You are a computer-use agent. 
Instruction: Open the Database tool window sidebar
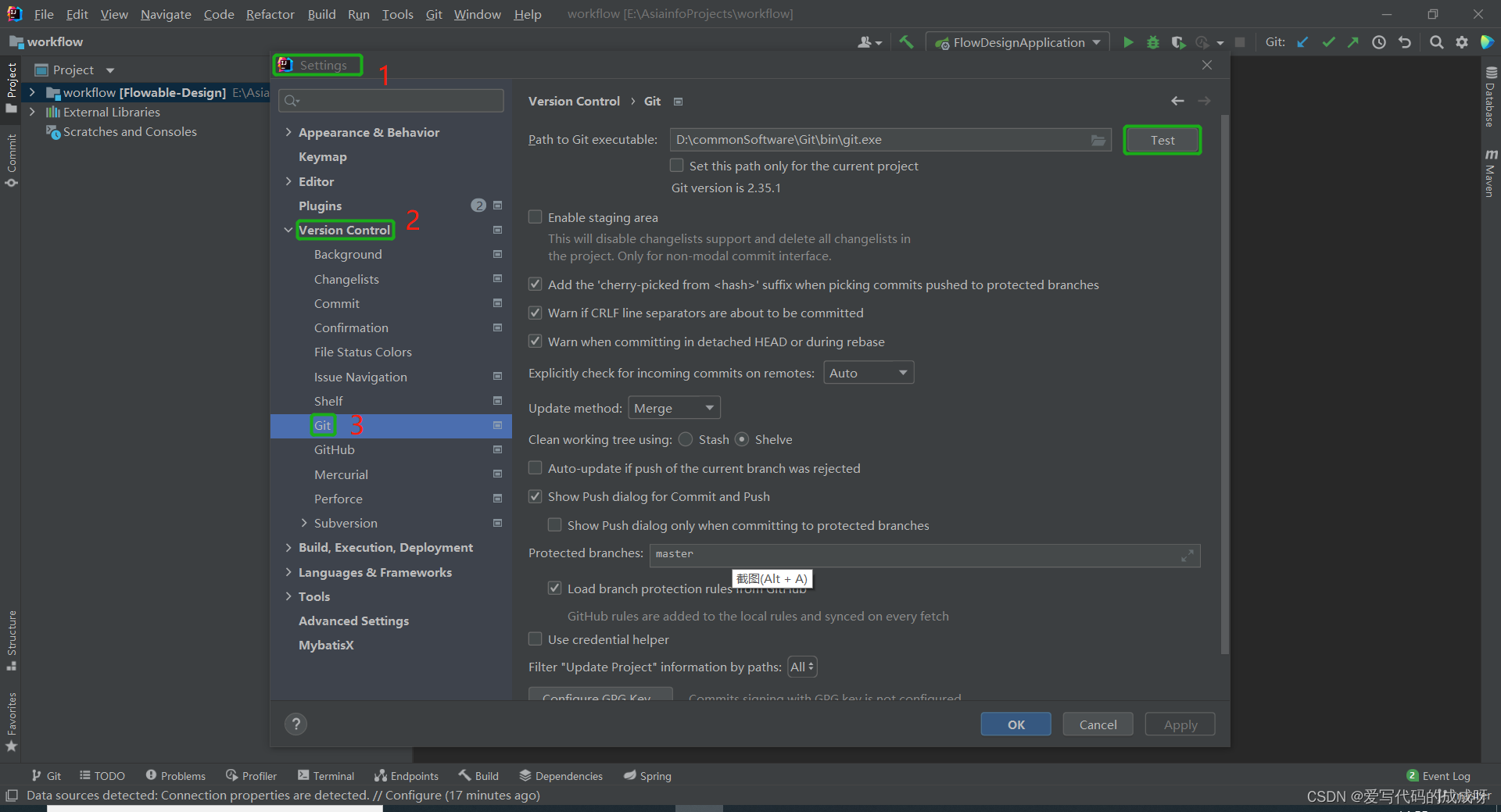(x=1490, y=97)
